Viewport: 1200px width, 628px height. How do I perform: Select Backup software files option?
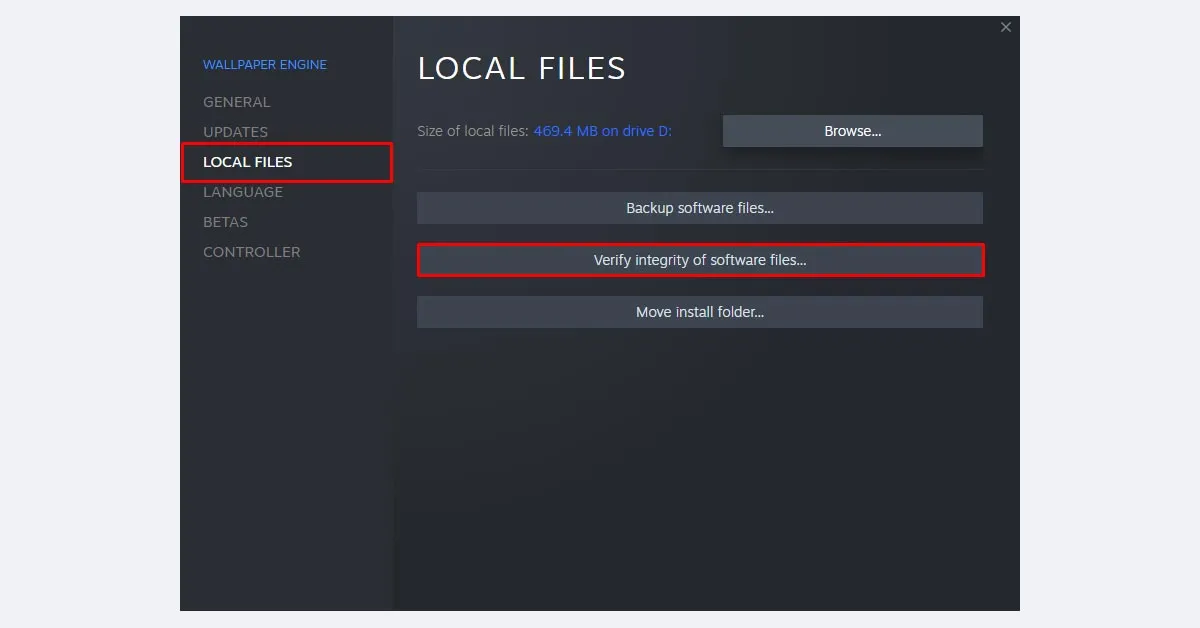tap(699, 208)
